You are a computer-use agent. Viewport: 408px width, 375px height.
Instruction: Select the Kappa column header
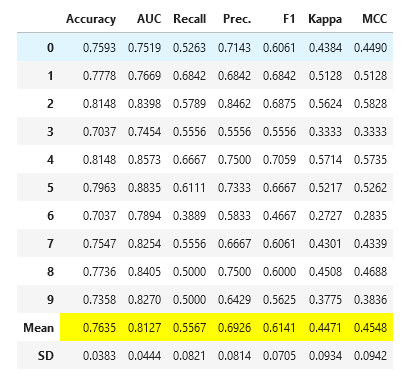click(325, 19)
